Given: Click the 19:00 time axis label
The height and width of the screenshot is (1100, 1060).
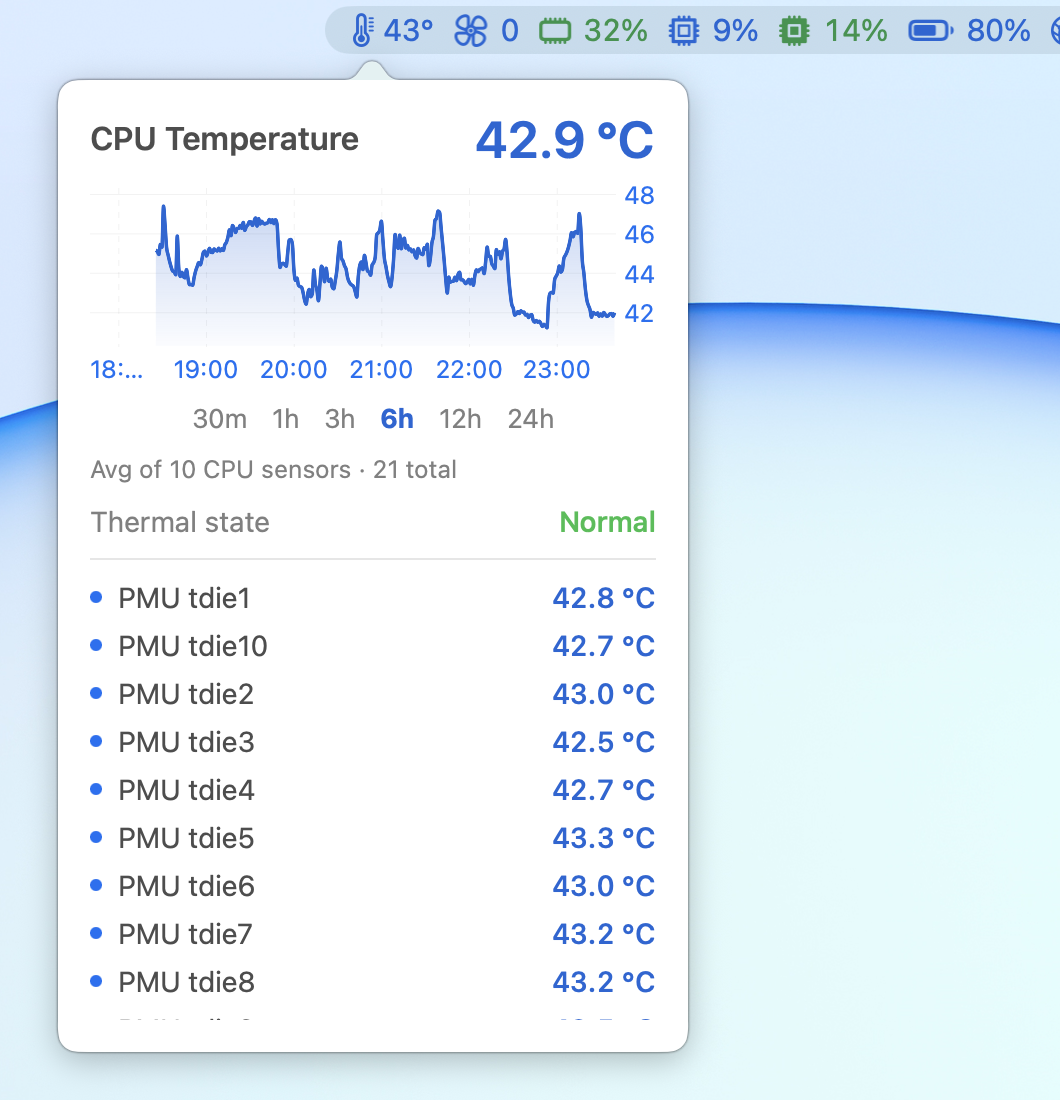Looking at the screenshot, I should tap(206, 369).
